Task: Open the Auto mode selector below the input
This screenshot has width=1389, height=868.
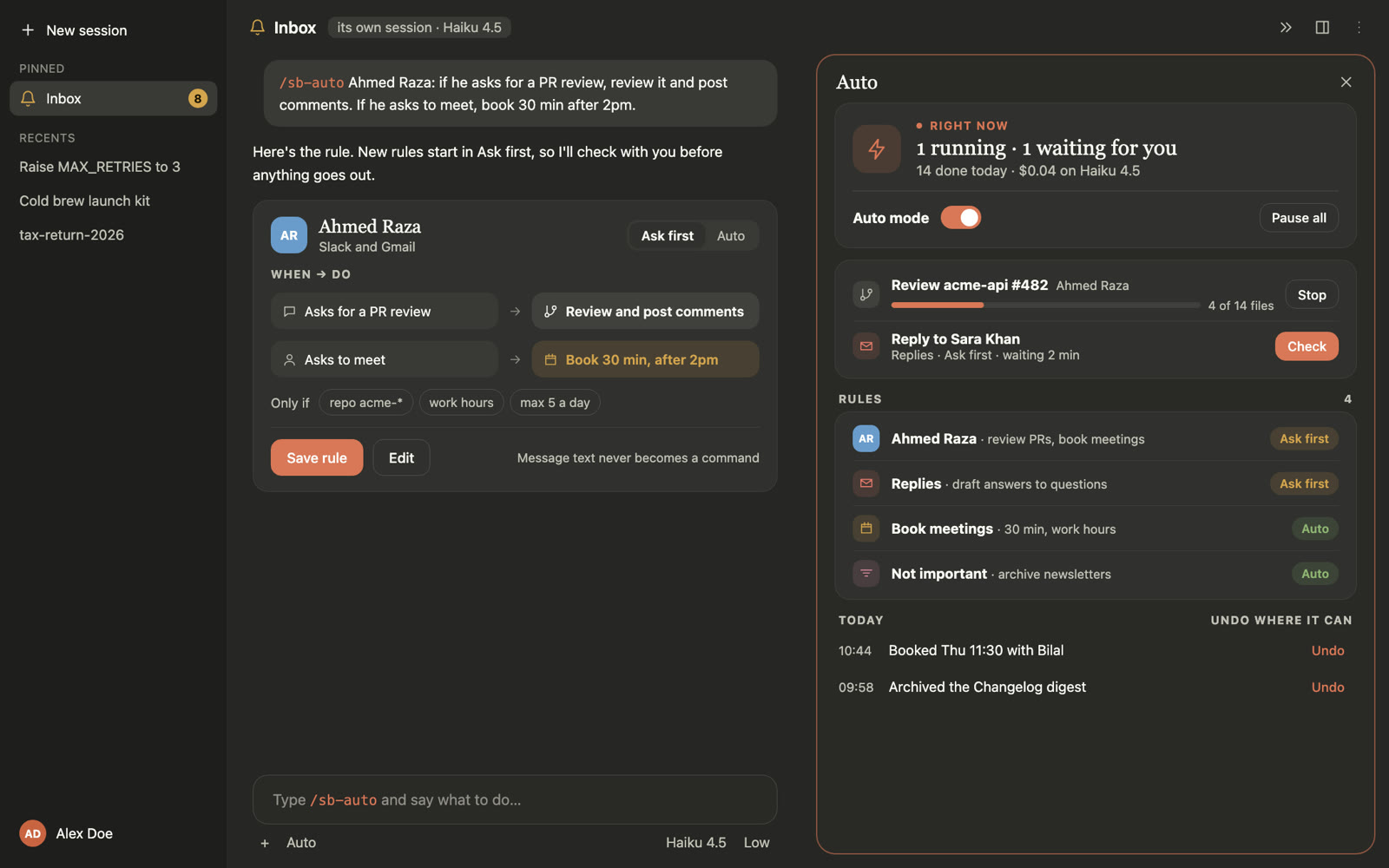Action: pyautogui.click(x=301, y=843)
